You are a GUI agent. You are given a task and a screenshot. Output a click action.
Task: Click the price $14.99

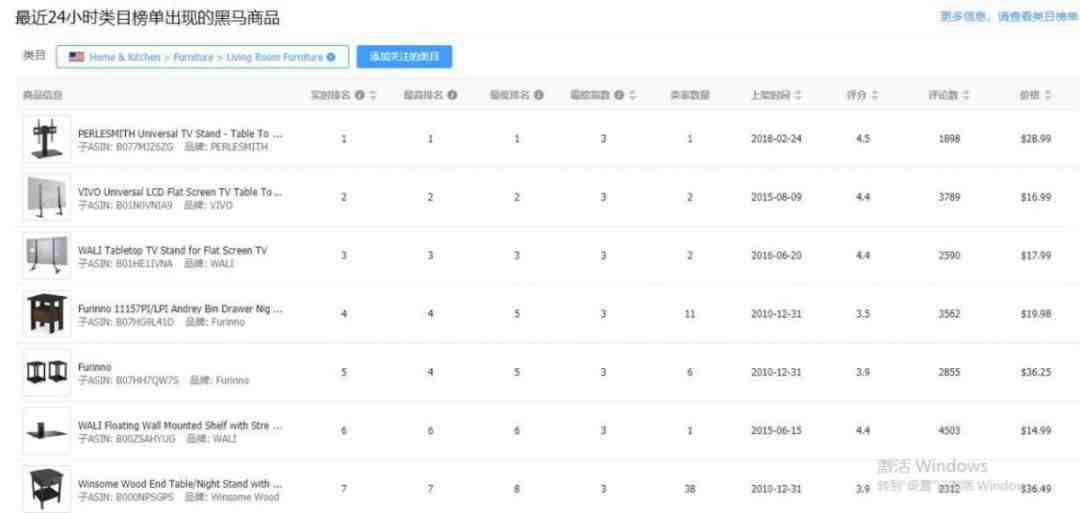(1036, 431)
